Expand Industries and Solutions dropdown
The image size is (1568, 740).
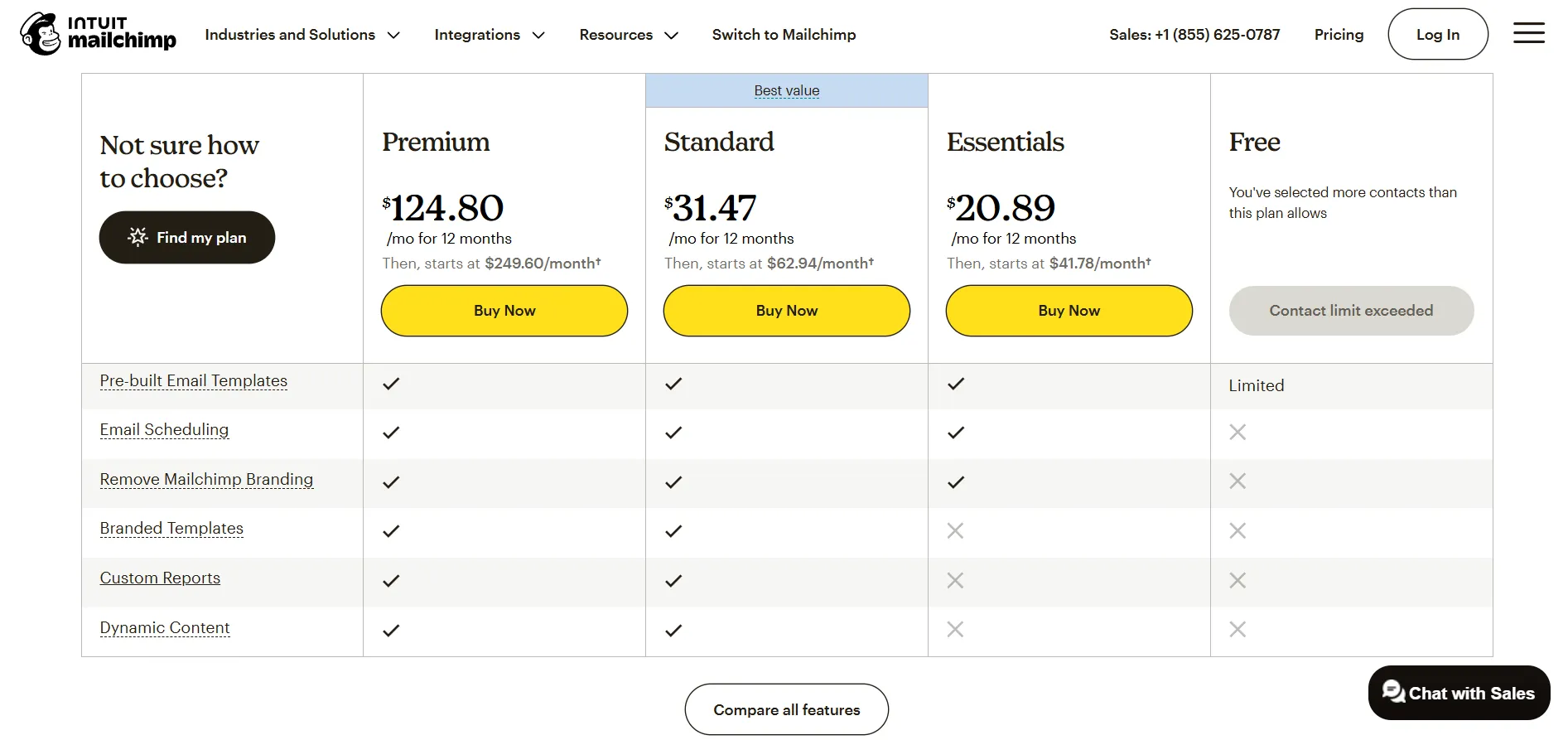[302, 35]
